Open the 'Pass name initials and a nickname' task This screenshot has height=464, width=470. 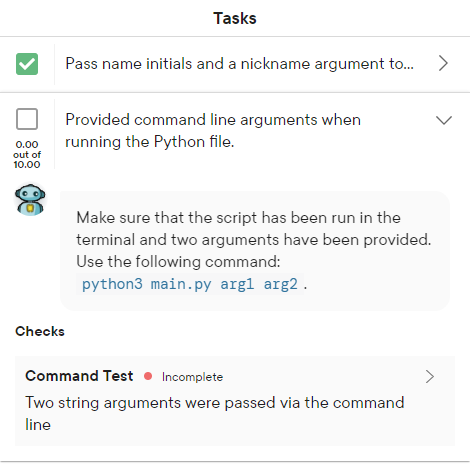[239, 64]
